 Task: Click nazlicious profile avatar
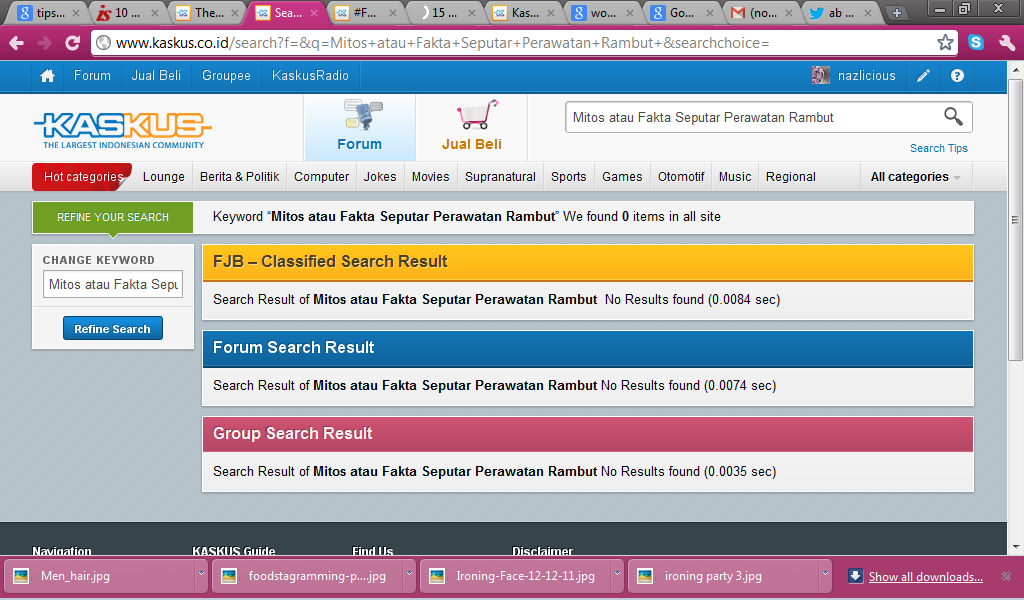pos(820,76)
